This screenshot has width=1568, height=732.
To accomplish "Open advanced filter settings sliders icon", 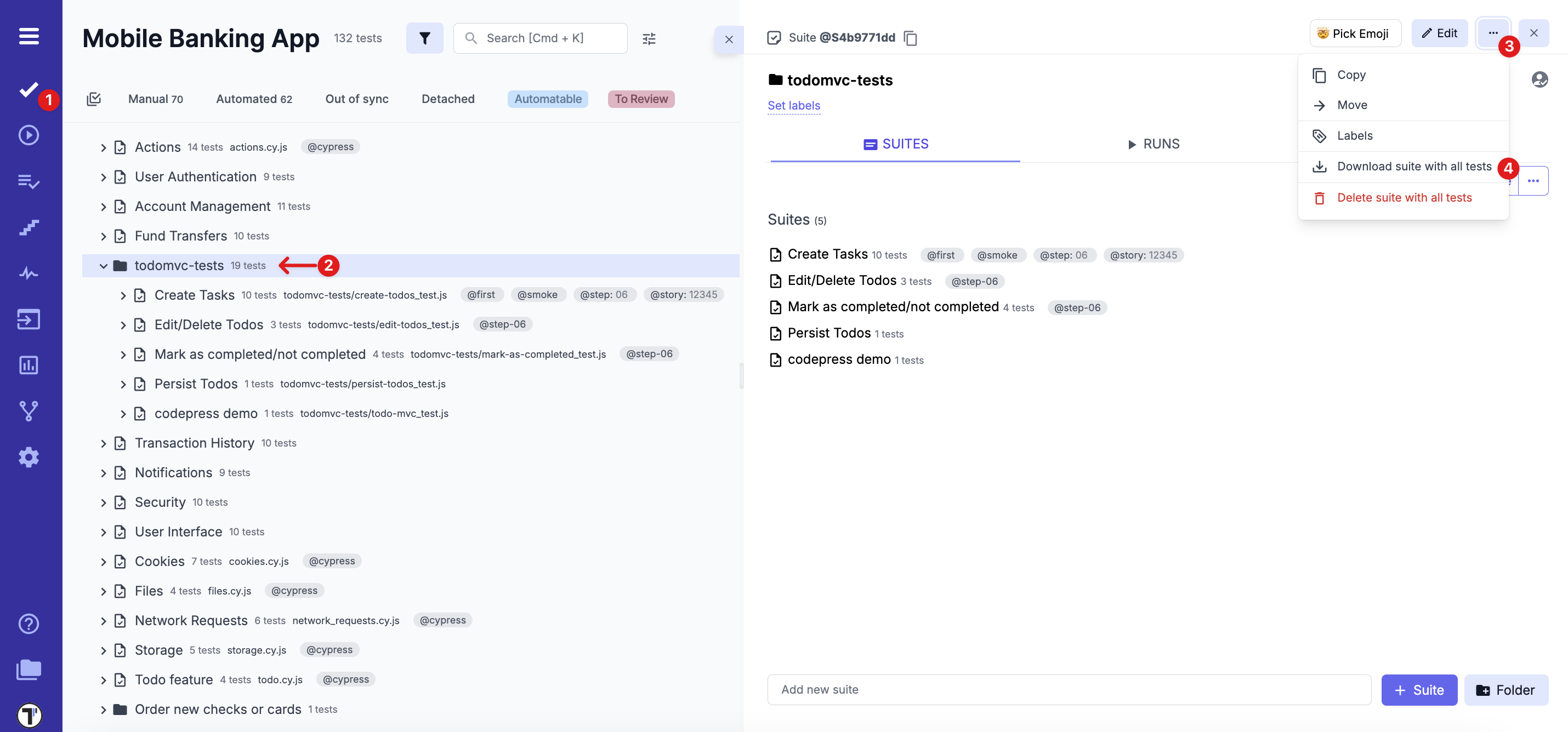I will [649, 38].
